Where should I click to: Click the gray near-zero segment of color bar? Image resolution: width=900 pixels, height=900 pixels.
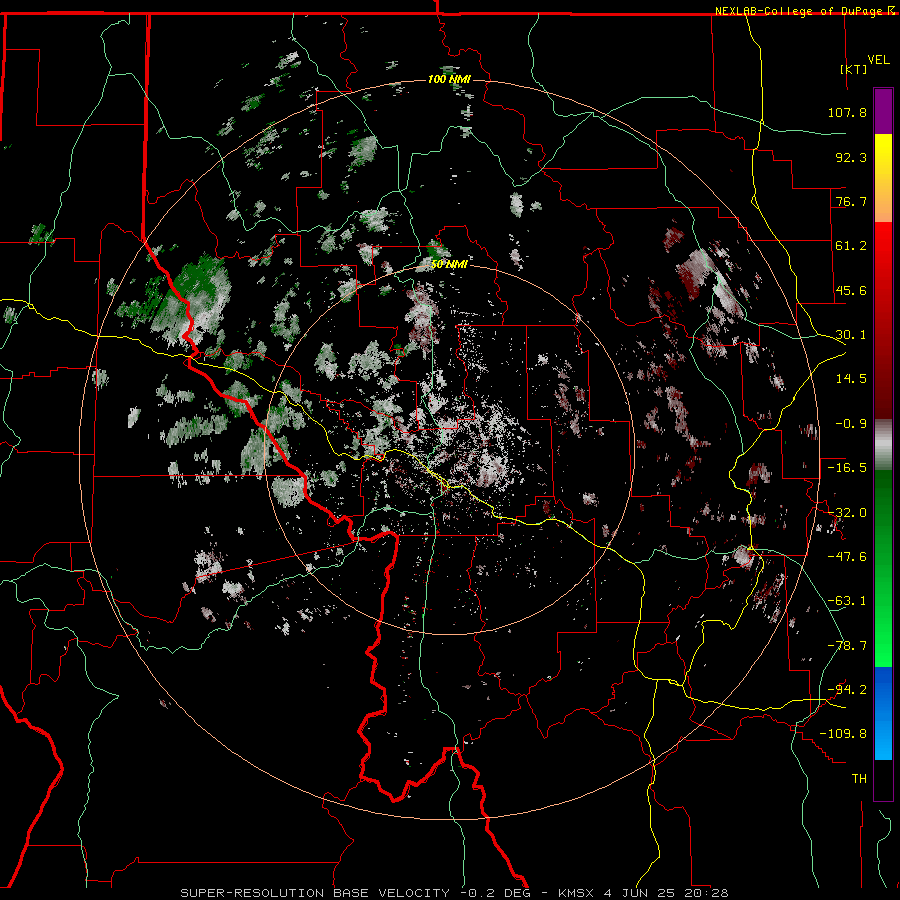coord(883,445)
